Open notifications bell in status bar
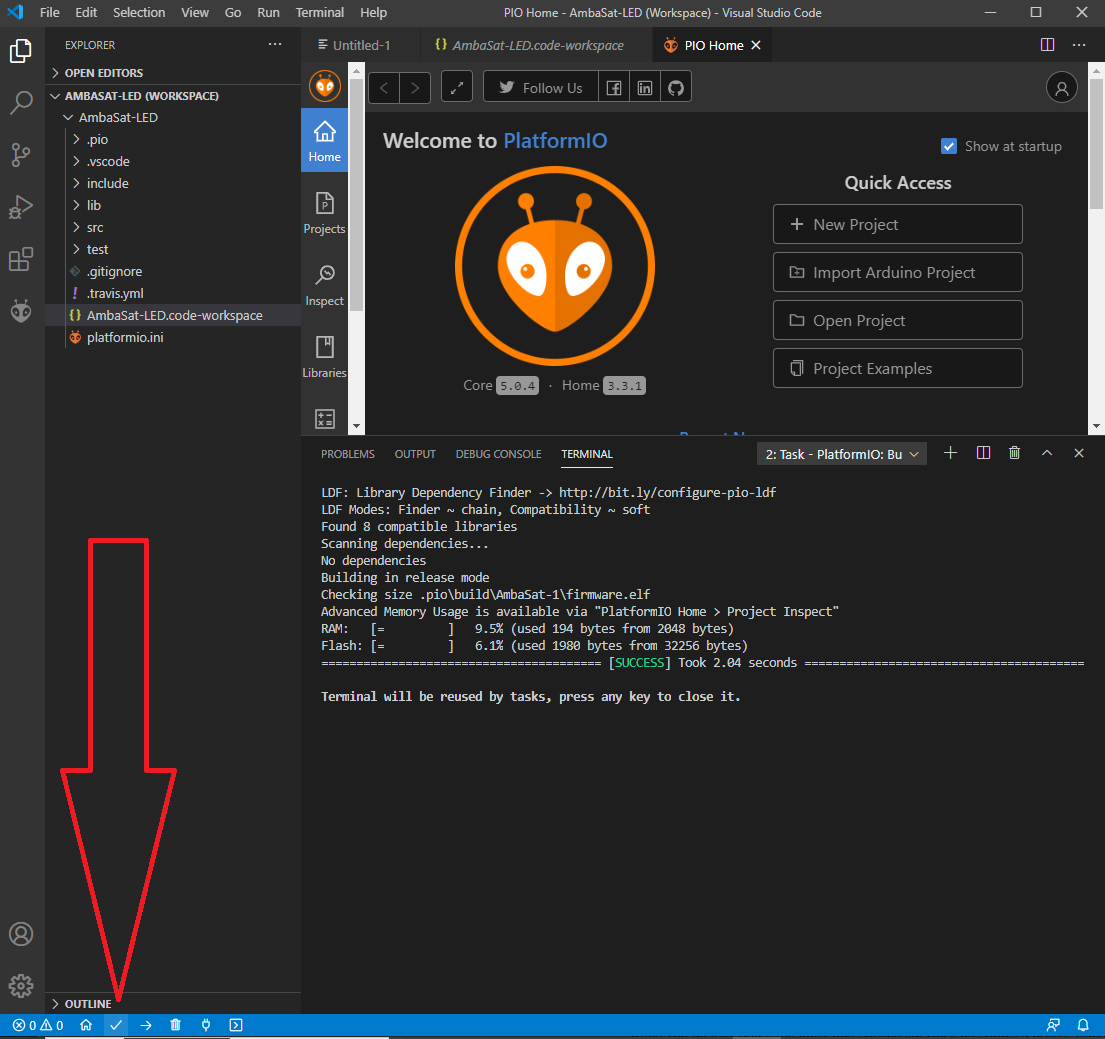The height and width of the screenshot is (1039, 1105). [1083, 1025]
